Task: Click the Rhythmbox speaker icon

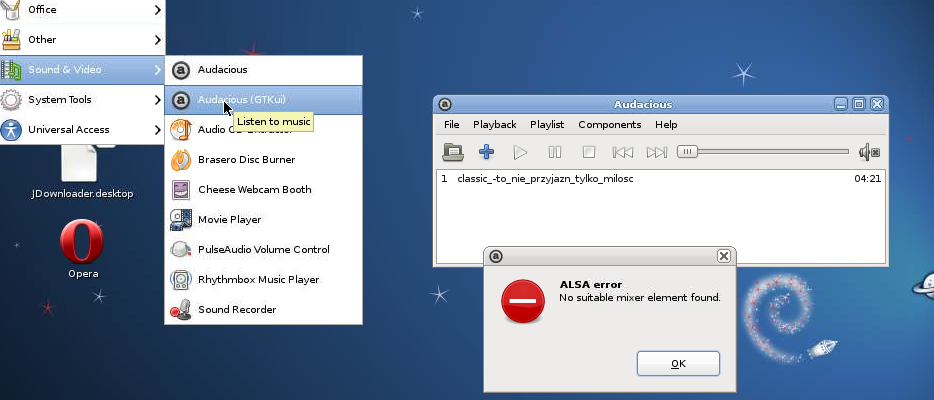Action: (x=180, y=280)
